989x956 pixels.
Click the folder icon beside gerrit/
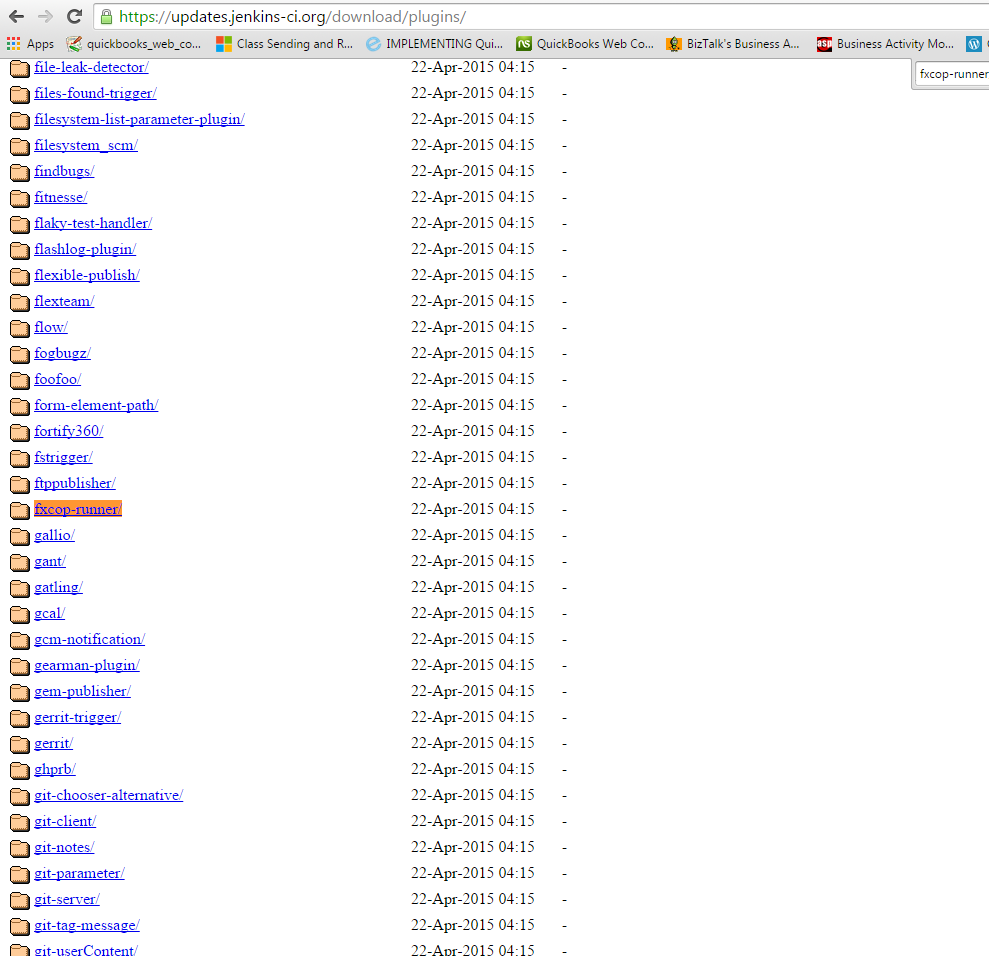(20, 744)
